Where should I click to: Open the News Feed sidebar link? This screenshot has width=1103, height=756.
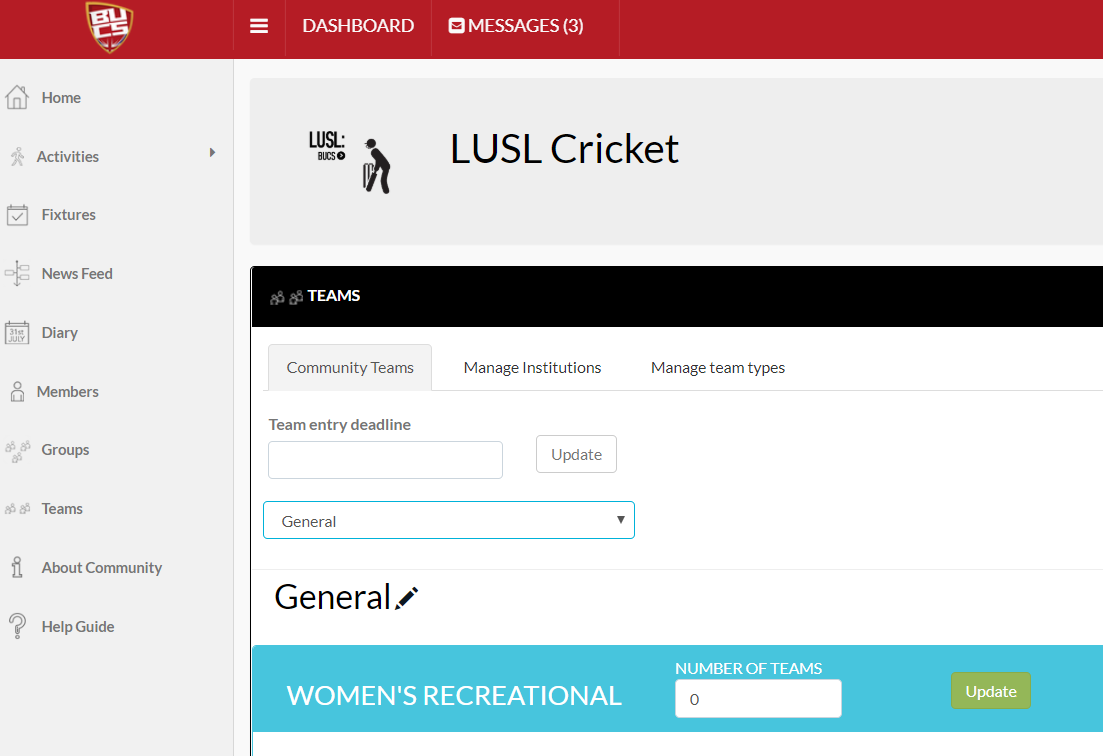click(x=77, y=274)
